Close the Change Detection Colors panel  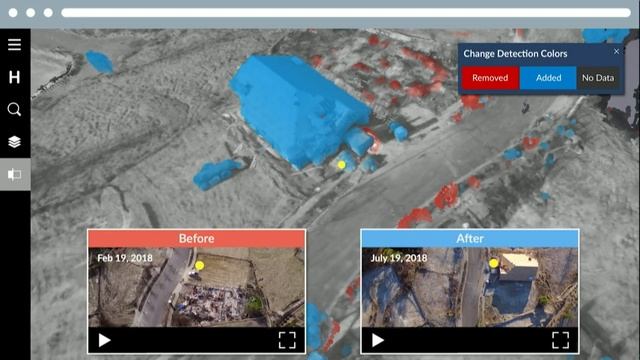616,51
